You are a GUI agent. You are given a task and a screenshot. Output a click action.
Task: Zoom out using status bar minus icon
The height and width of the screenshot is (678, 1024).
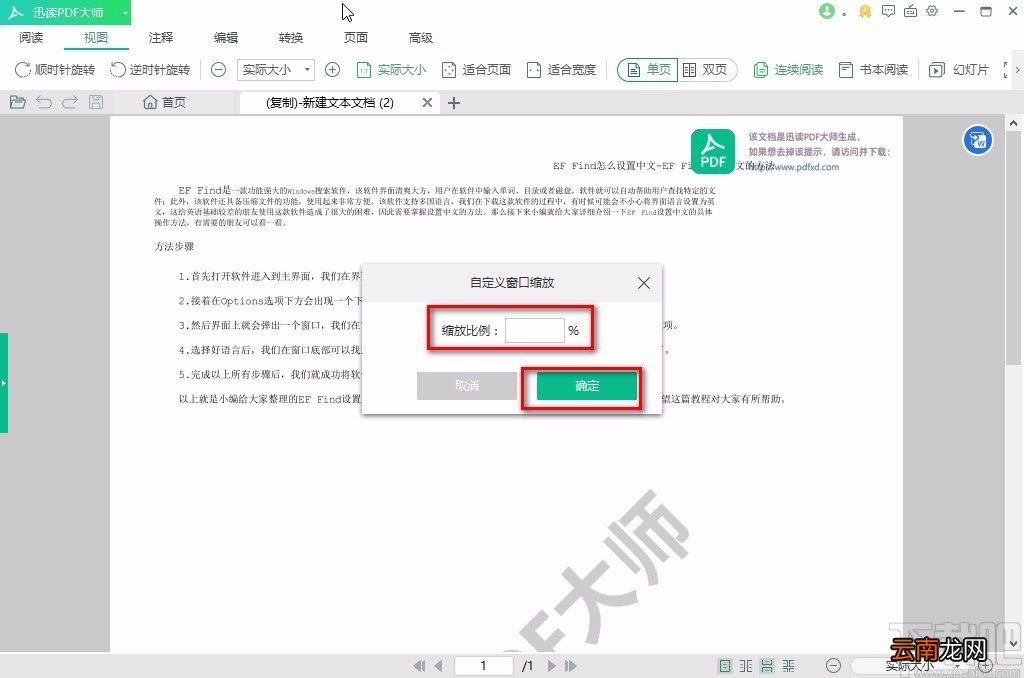(x=833, y=666)
